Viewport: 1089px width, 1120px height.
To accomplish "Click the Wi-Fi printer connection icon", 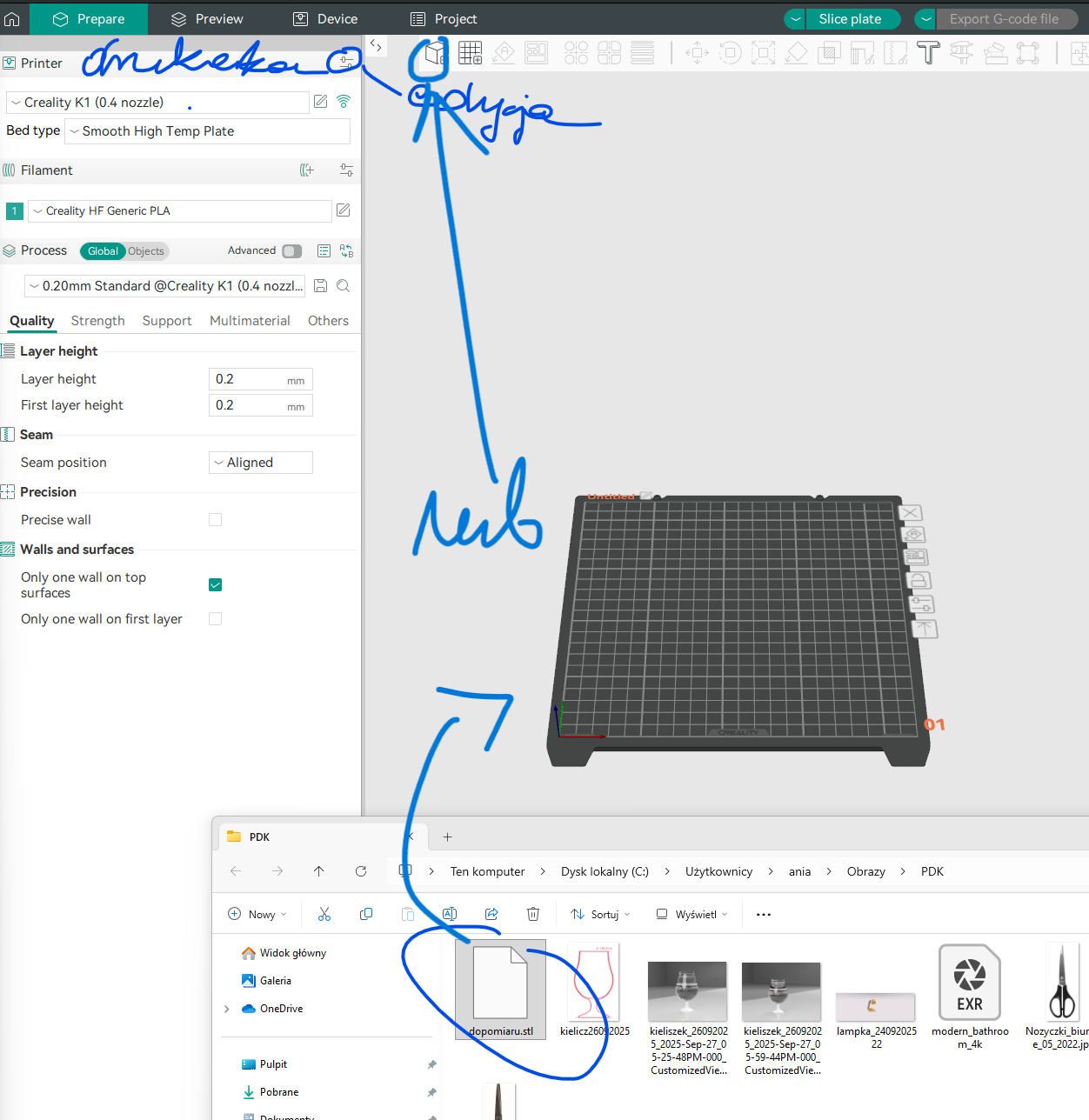I will [x=344, y=102].
